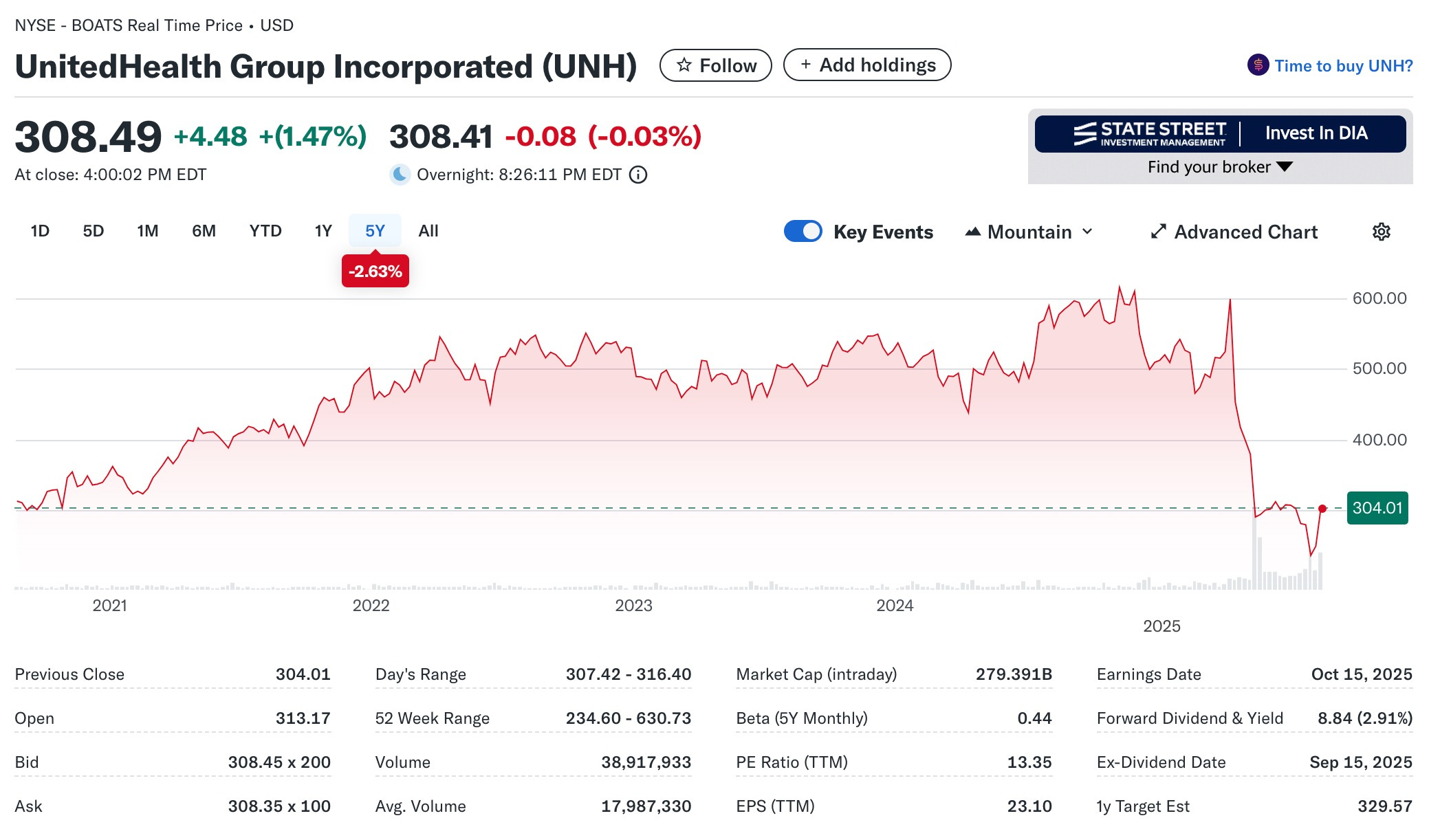
Task: Click the star icon in Follow button
Action: coord(684,65)
